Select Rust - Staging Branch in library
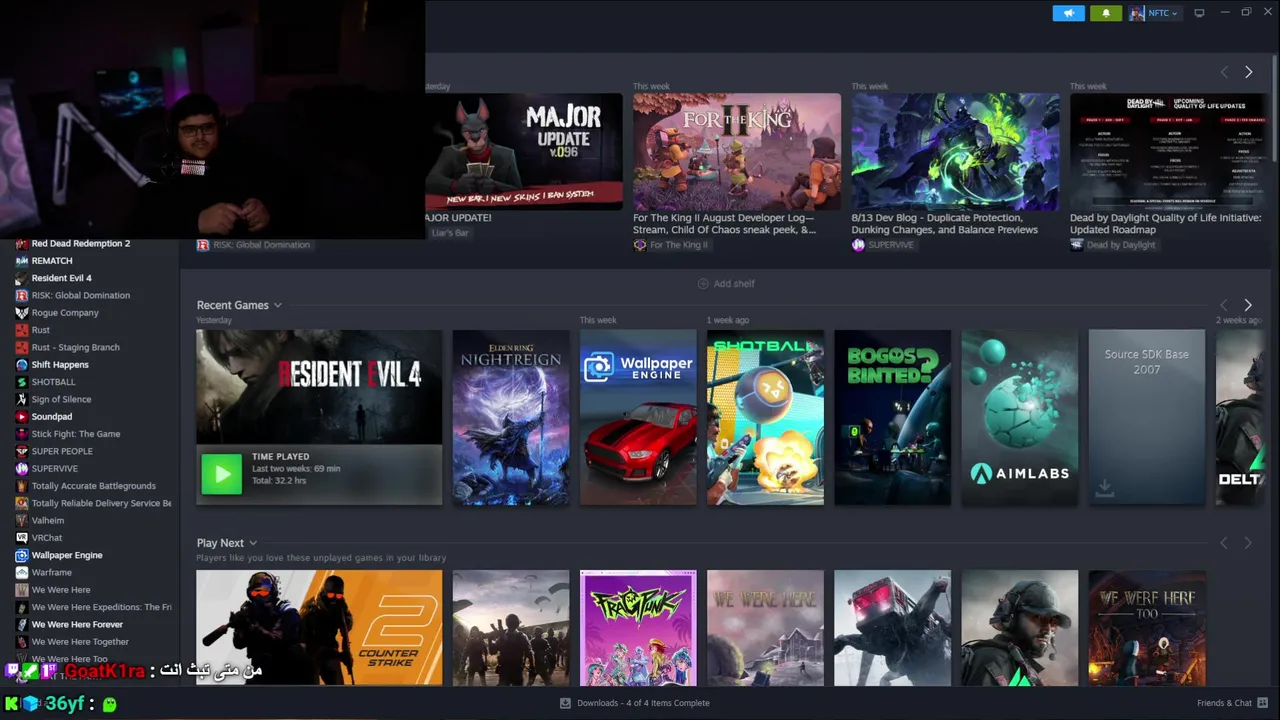 (75, 347)
